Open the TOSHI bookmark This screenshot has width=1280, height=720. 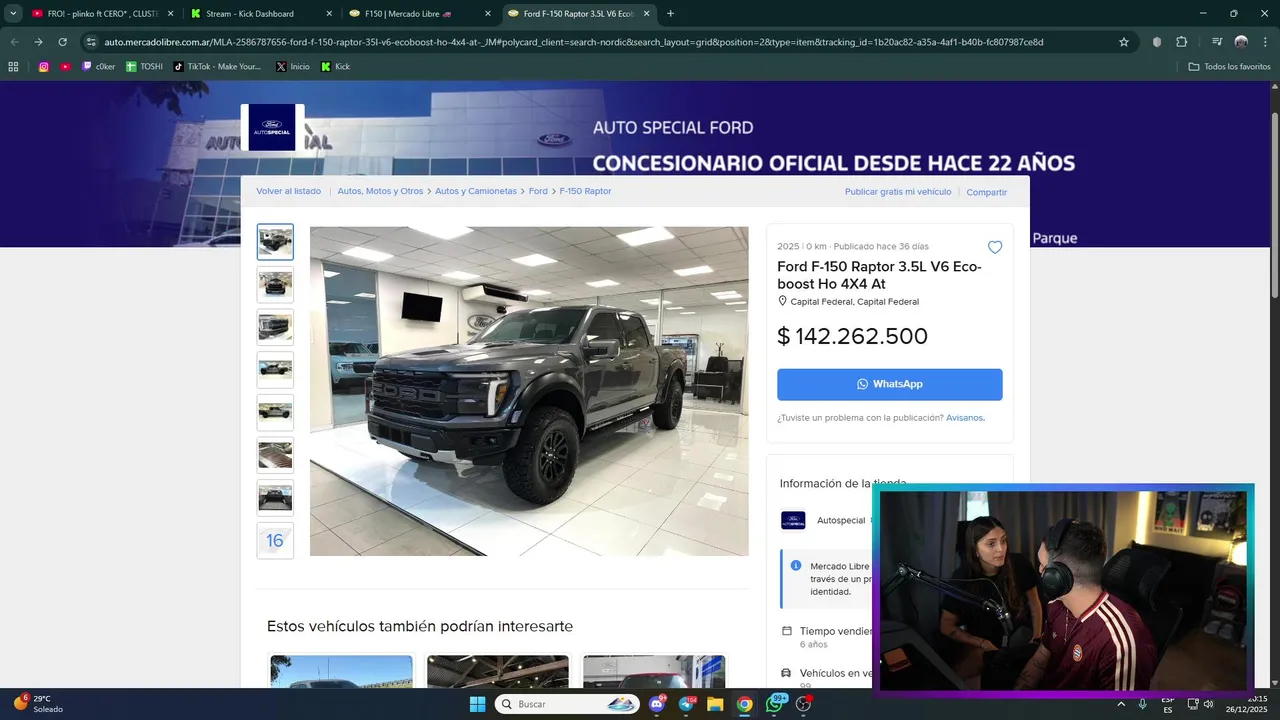click(x=144, y=67)
